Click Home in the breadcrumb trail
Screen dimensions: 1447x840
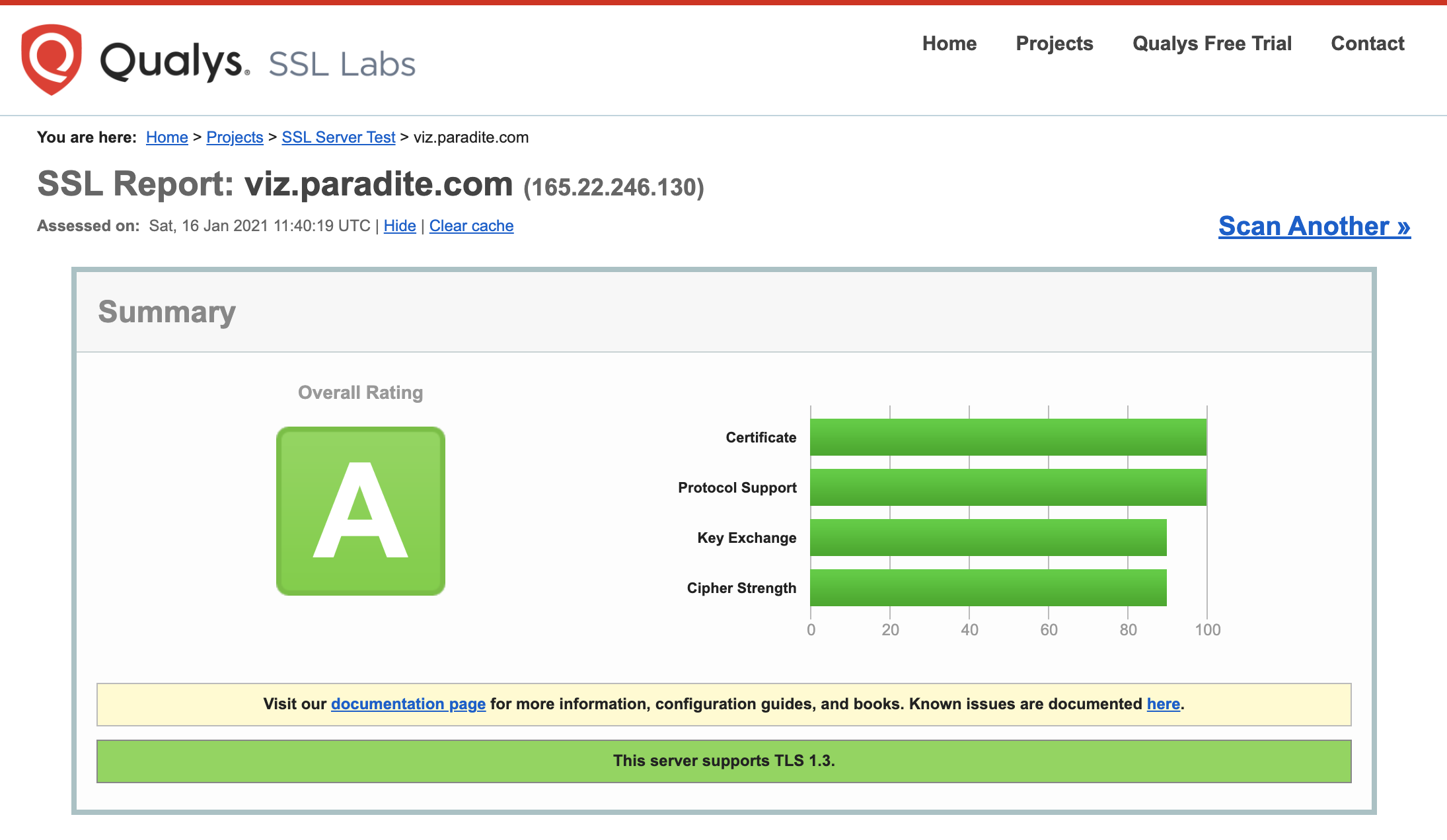coord(167,137)
